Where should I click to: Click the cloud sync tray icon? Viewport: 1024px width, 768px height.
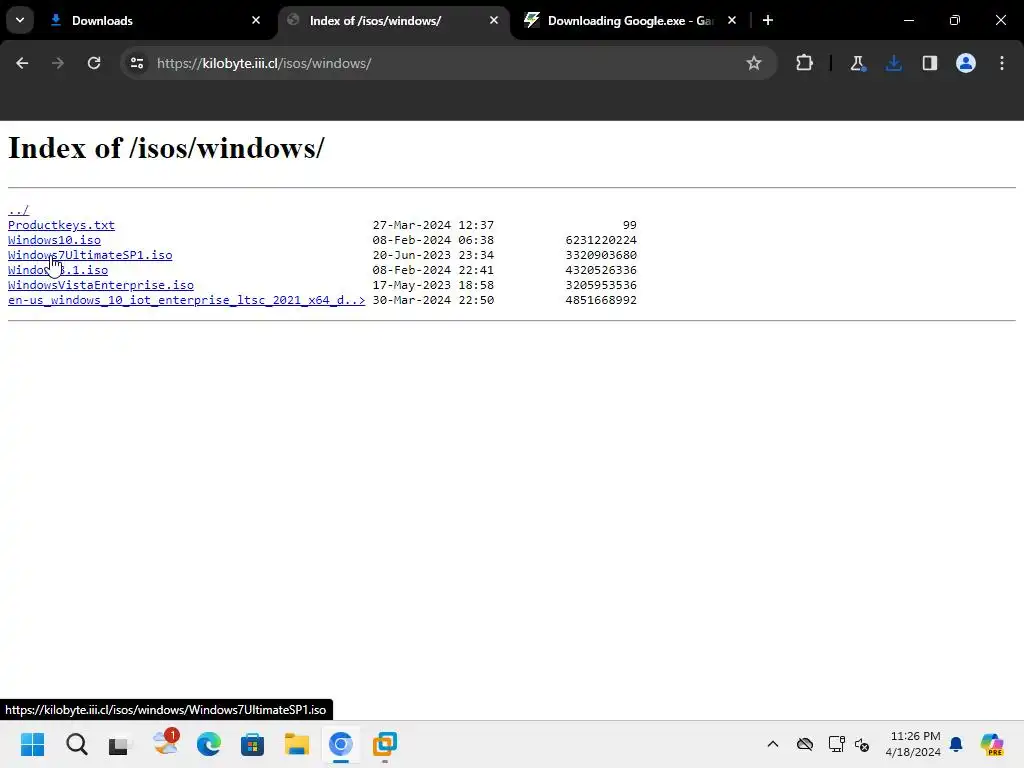click(805, 744)
